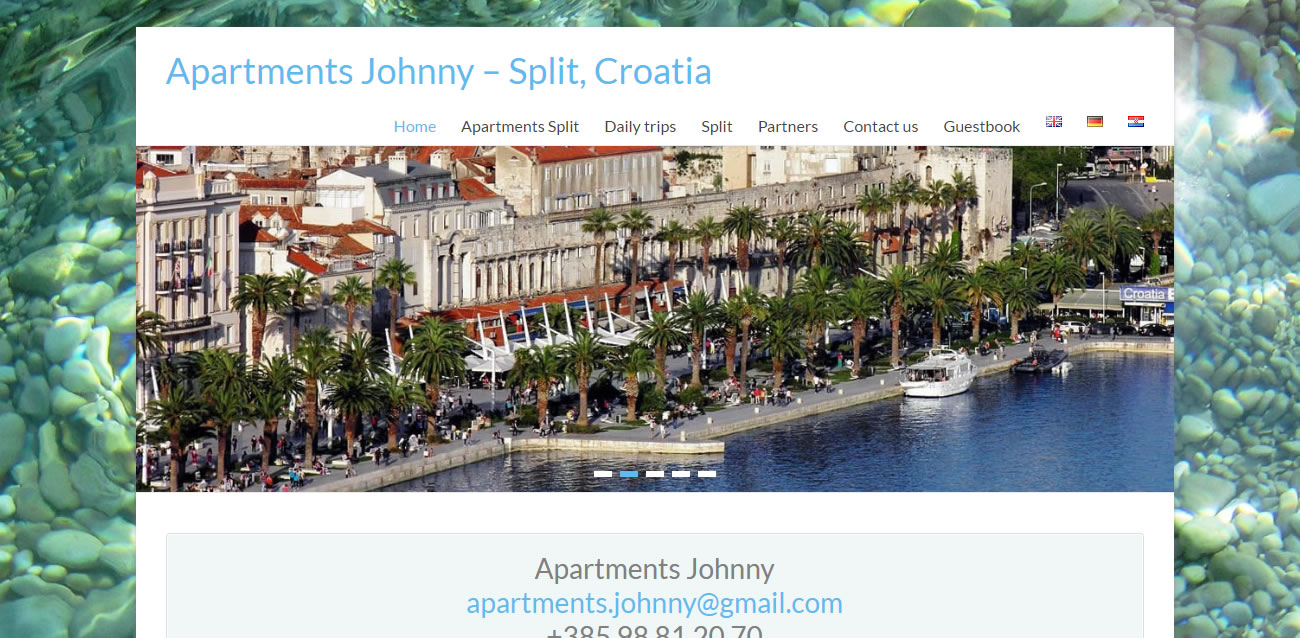This screenshot has width=1300, height=638.
Task: Visit the Guestbook page
Action: [982, 126]
